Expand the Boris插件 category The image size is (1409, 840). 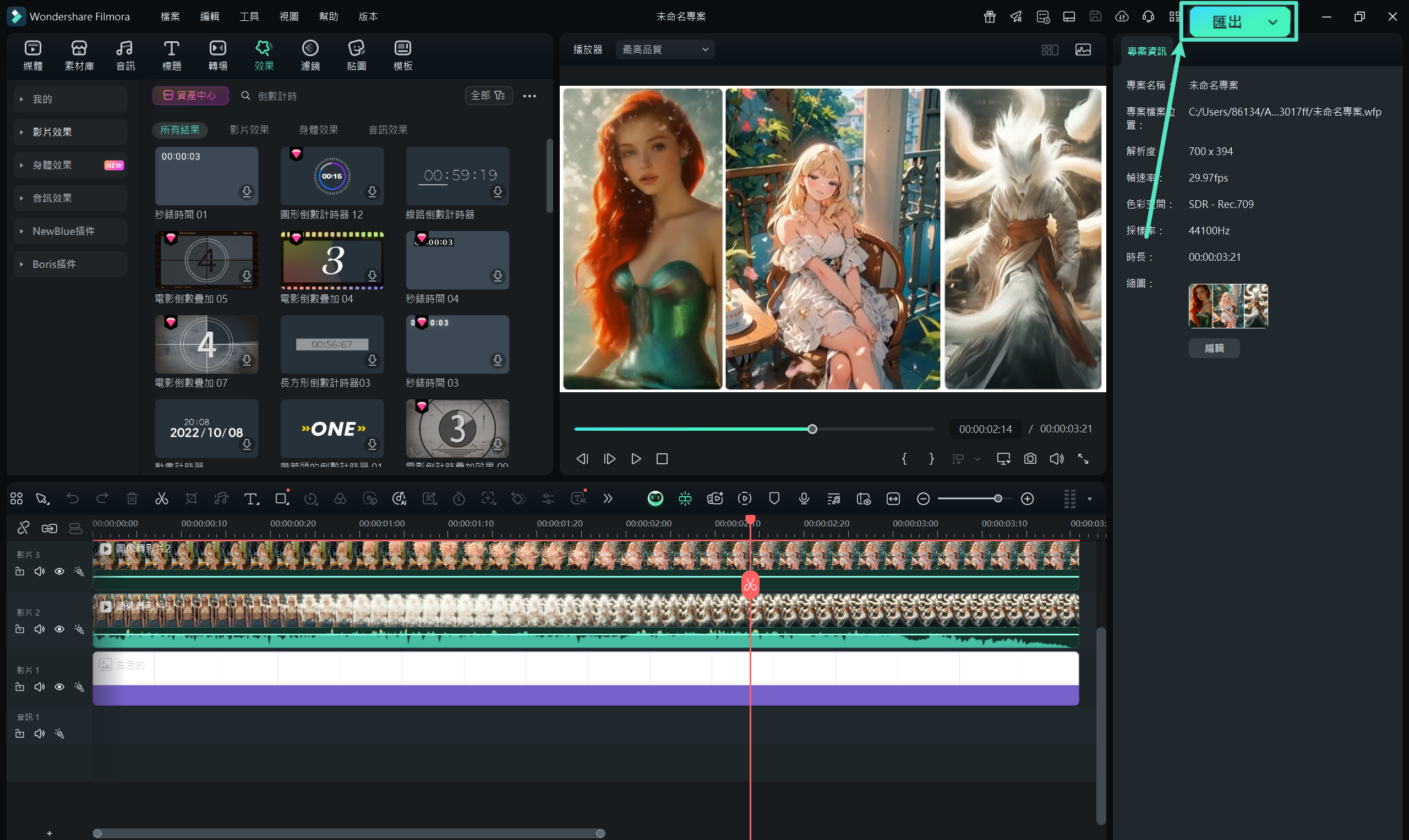tap(70, 265)
